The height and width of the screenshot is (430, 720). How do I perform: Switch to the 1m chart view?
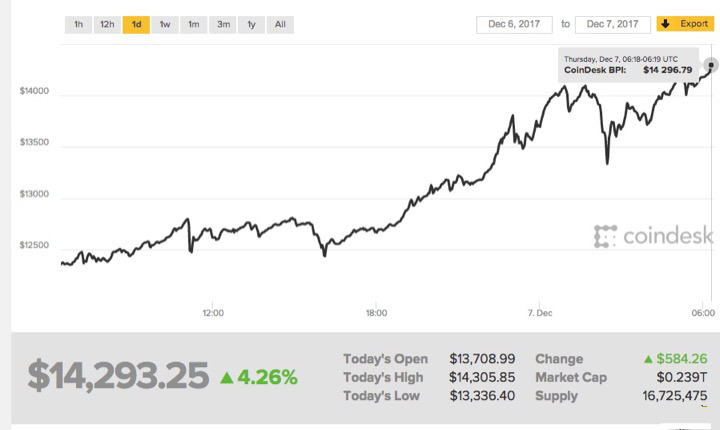tap(193, 23)
